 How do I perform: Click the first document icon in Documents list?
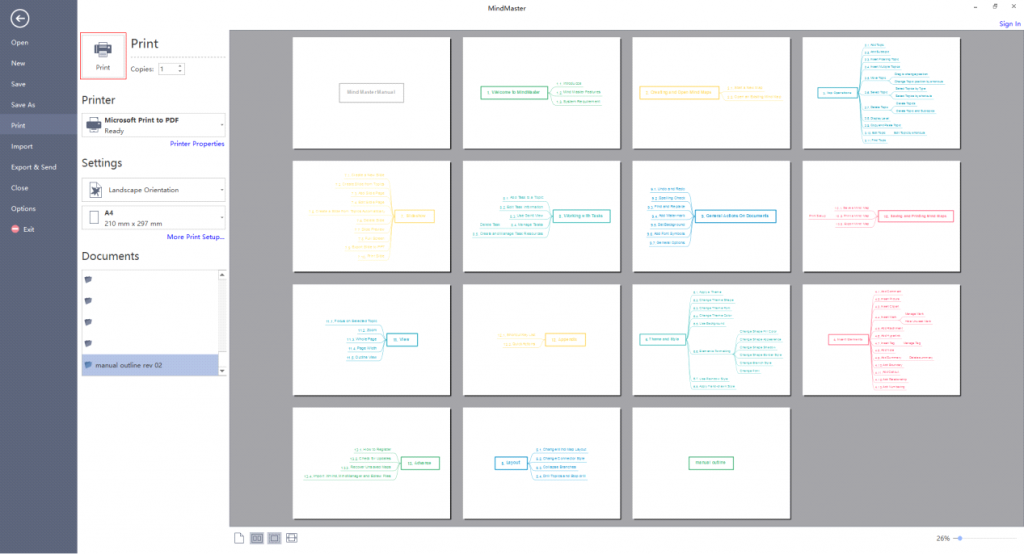[x=88, y=280]
